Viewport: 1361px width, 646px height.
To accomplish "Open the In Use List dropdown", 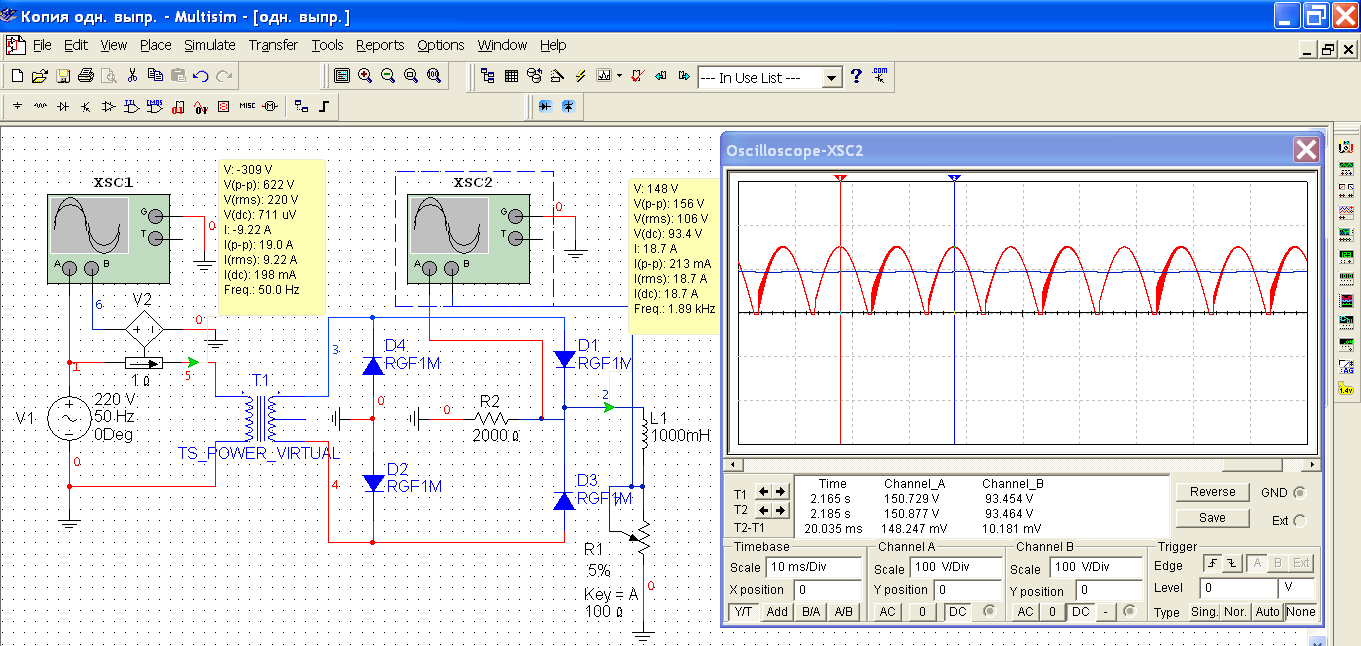I will click(x=831, y=77).
